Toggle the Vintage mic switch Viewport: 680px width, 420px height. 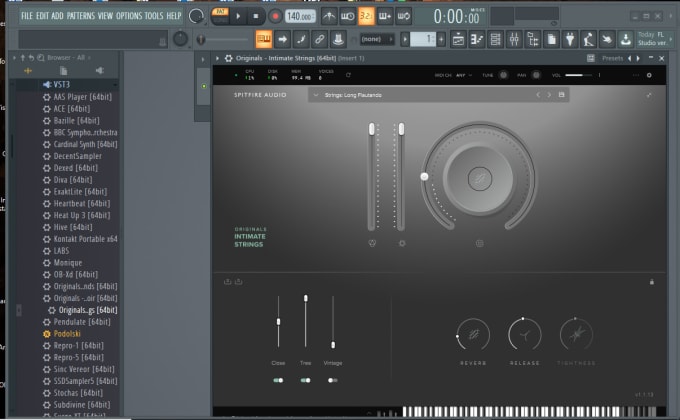pos(333,380)
